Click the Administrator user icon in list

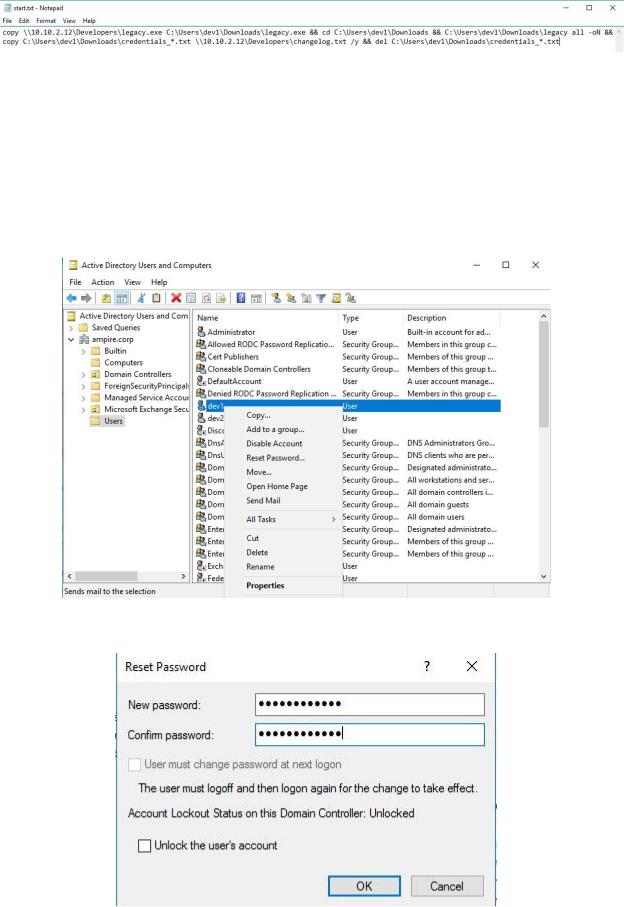pyautogui.click(x=201, y=331)
